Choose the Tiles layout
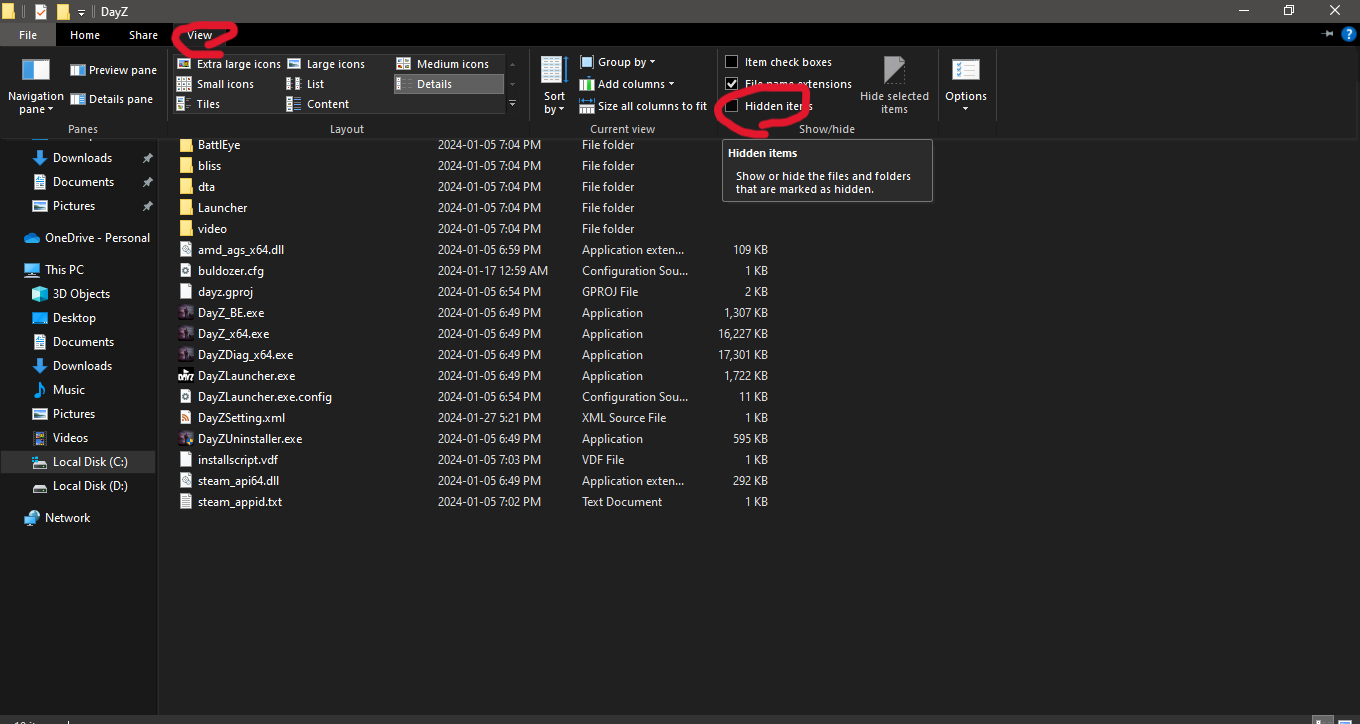The width and height of the screenshot is (1360, 724). pyautogui.click(x=198, y=104)
